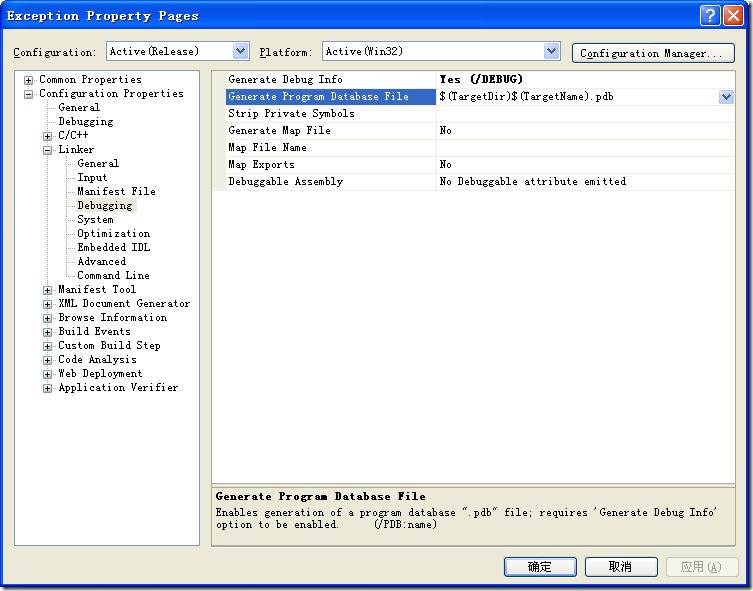Edit the $(TargetDir)$(TargetName).pdb value
This screenshot has width=753, height=591.
[x=526, y=96]
